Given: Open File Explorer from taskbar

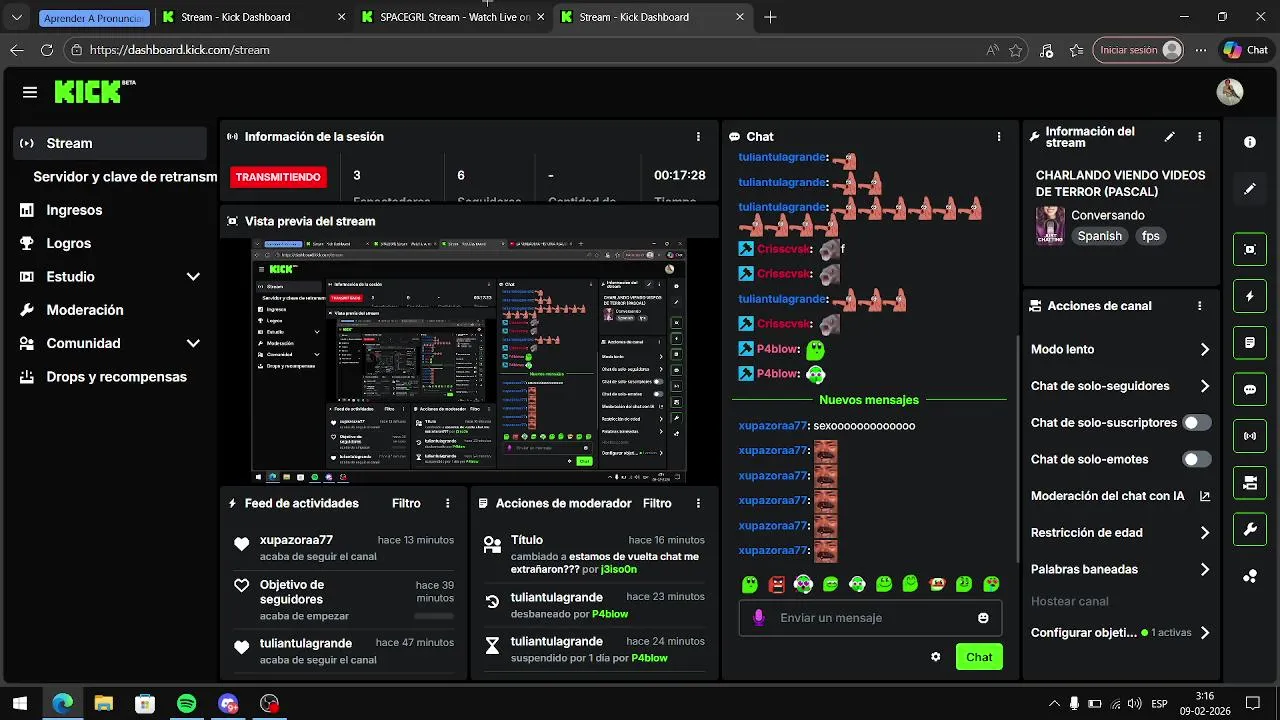Looking at the screenshot, I should [103, 704].
